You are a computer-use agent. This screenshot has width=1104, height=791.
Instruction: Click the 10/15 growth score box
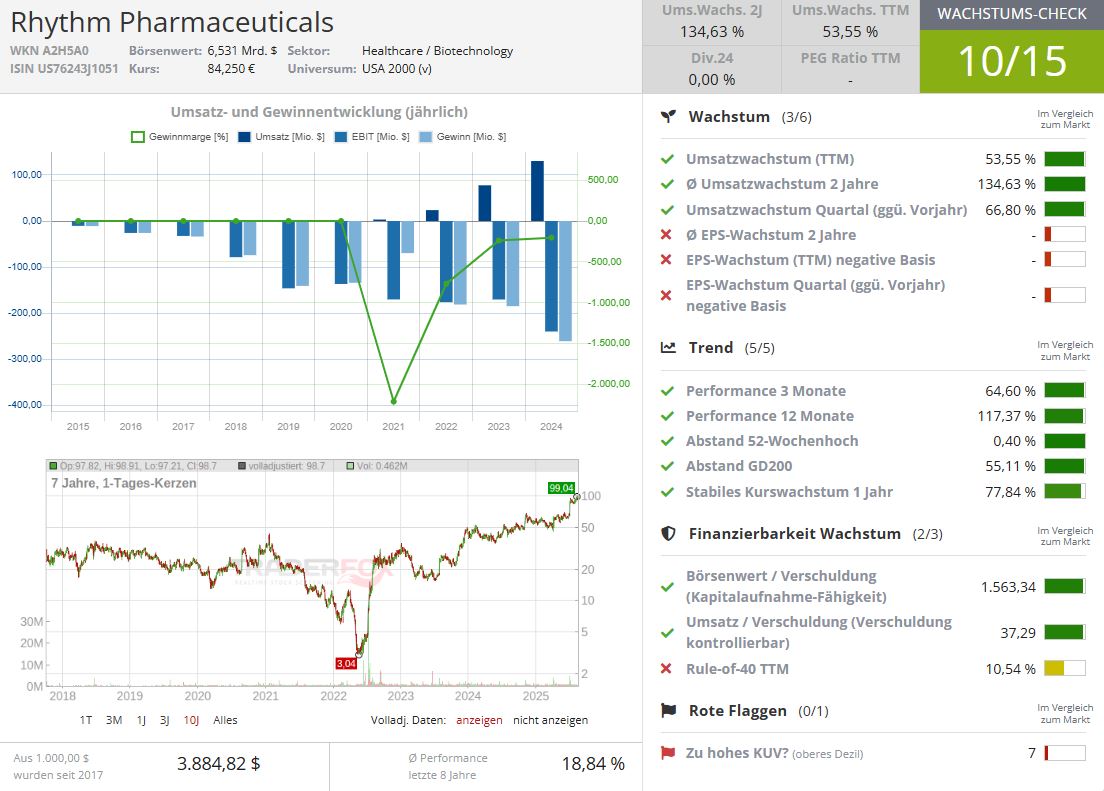tap(1012, 61)
